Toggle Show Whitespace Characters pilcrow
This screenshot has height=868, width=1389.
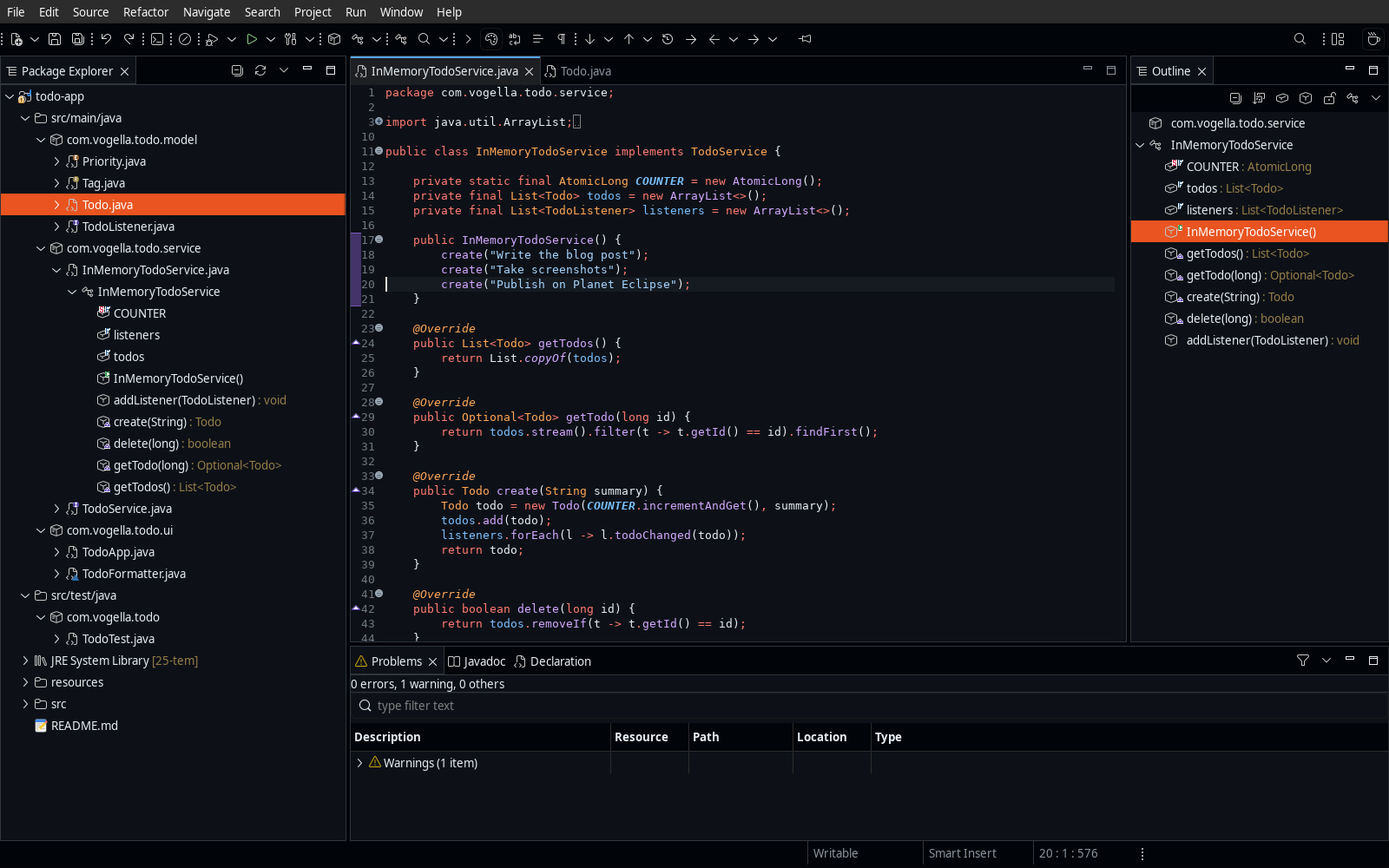click(x=562, y=39)
